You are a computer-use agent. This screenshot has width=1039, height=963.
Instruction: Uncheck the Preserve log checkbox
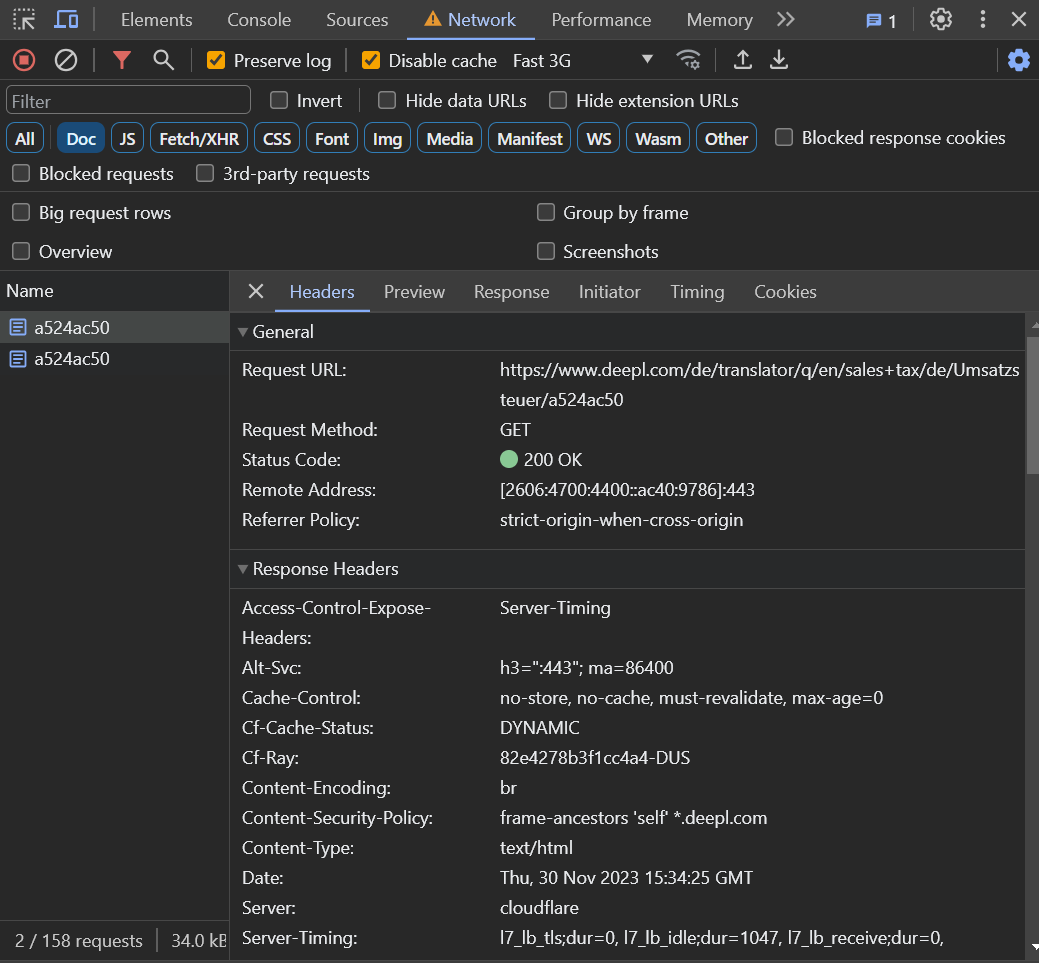click(x=216, y=61)
